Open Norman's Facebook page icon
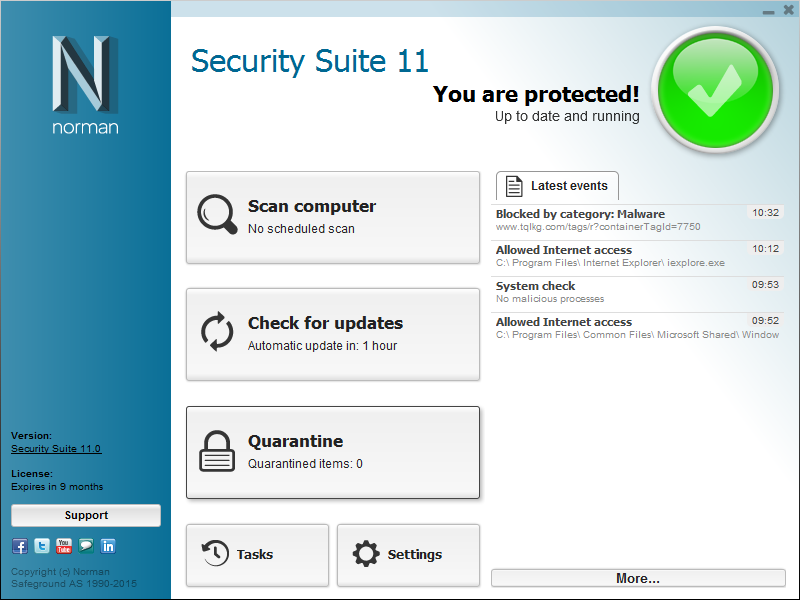The height and width of the screenshot is (600, 800). pyautogui.click(x=19, y=546)
